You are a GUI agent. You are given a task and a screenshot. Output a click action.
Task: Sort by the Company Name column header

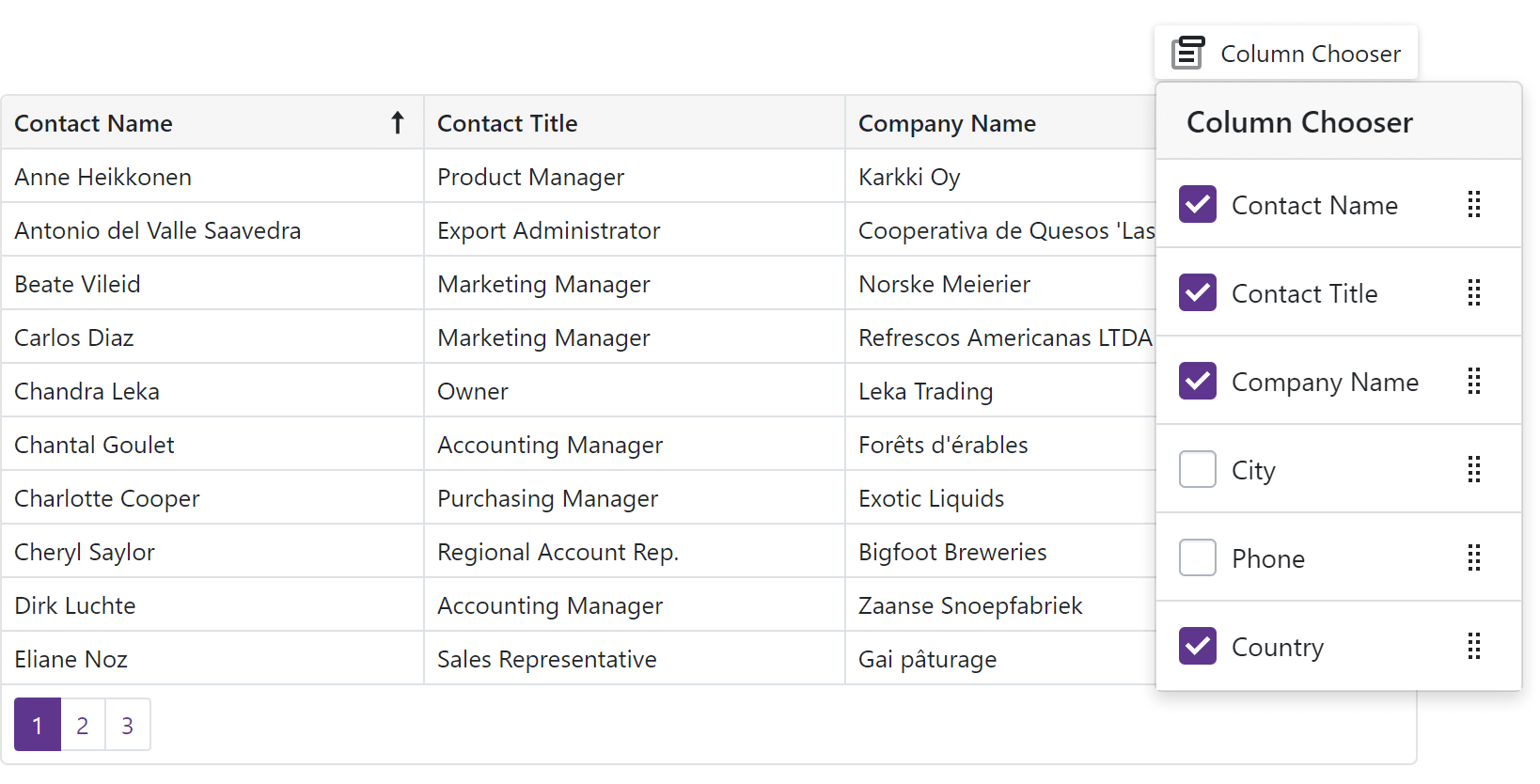[x=947, y=123]
